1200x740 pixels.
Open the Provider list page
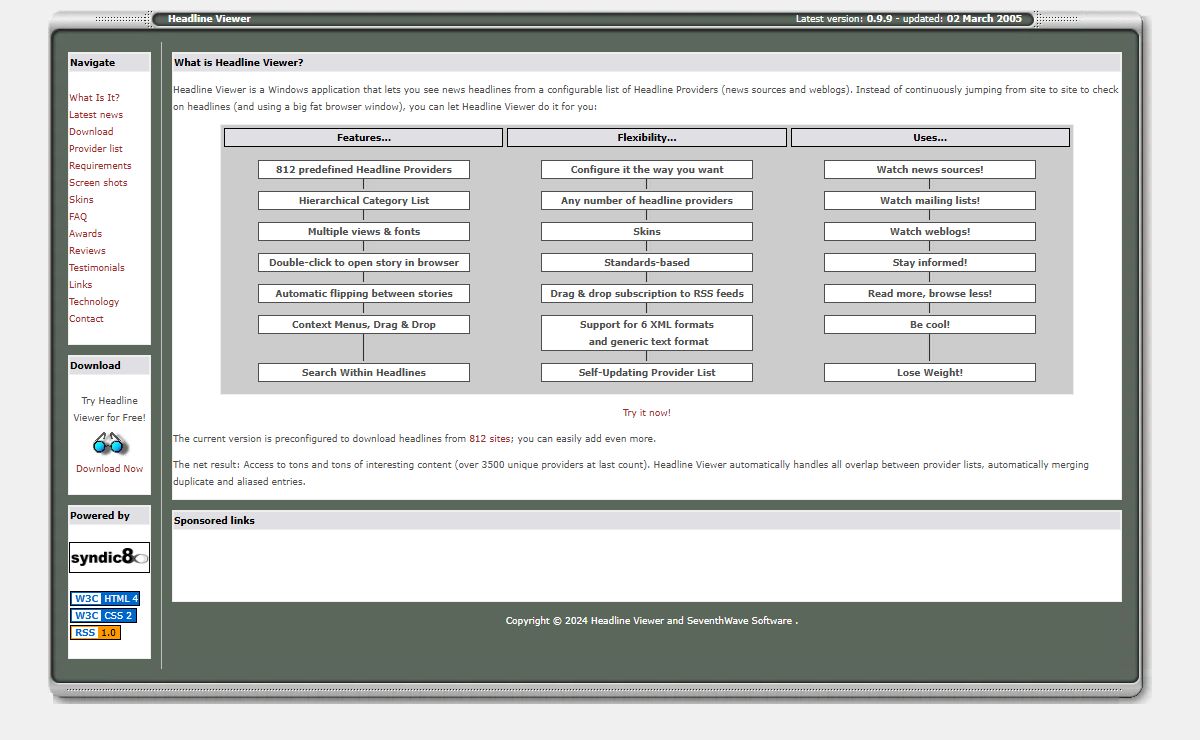96,149
